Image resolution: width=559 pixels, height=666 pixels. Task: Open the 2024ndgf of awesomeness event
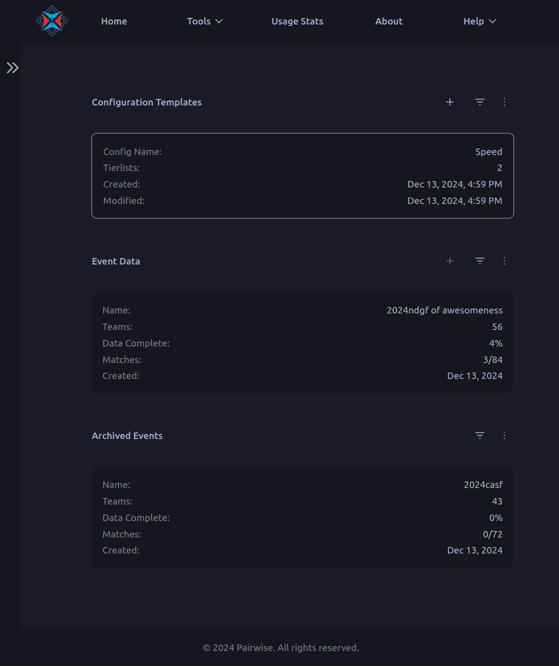(x=302, y=343)
